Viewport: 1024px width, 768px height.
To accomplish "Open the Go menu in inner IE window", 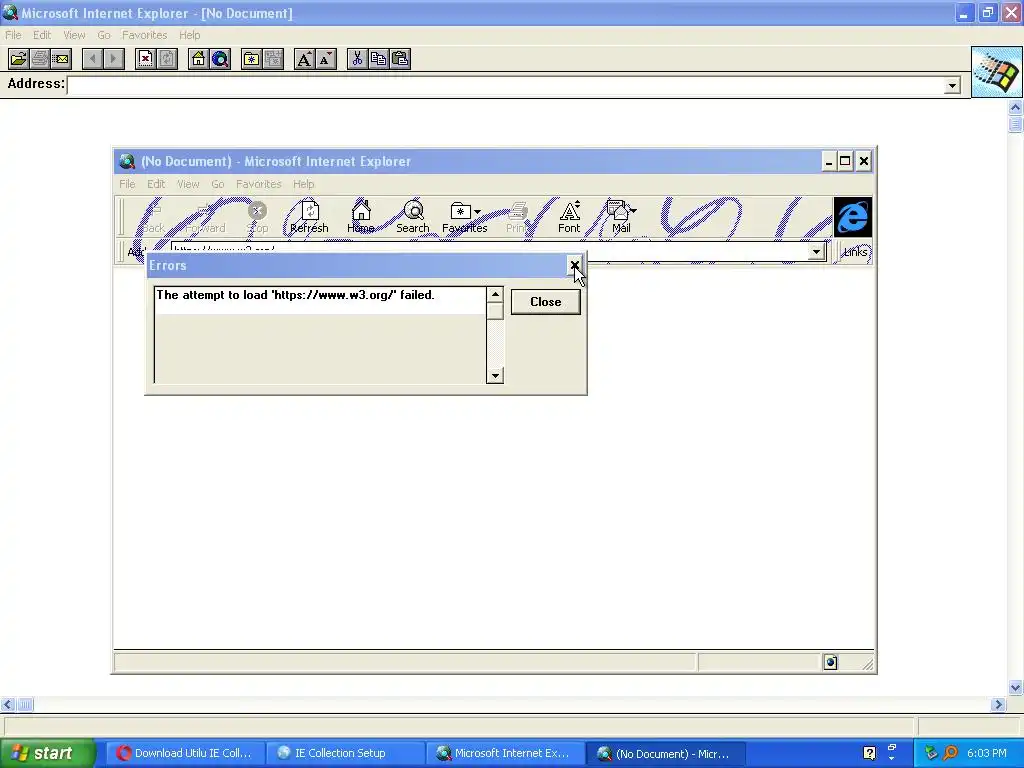I will tap(217, 184).
